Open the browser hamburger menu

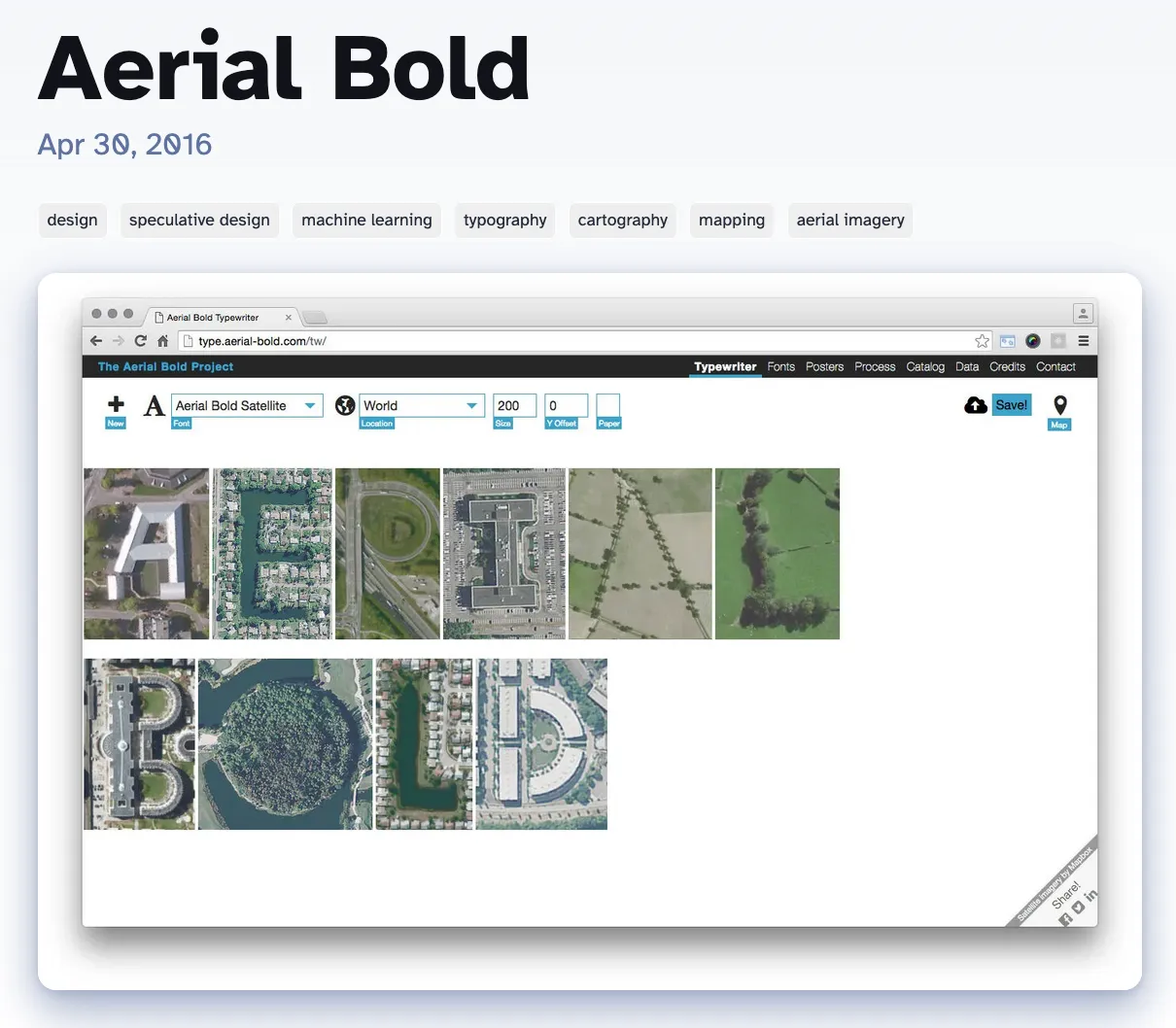(x=1083, y=341)
